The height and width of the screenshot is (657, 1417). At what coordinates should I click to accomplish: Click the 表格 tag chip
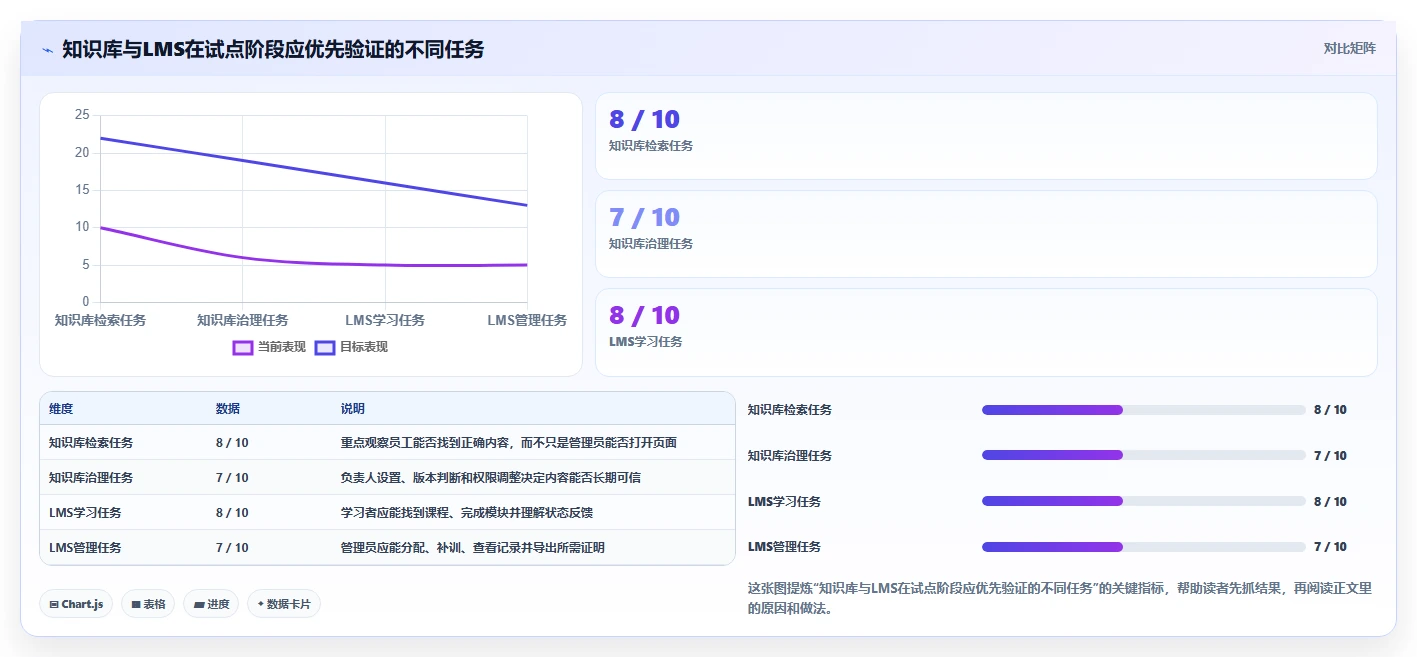coord(148,604)
